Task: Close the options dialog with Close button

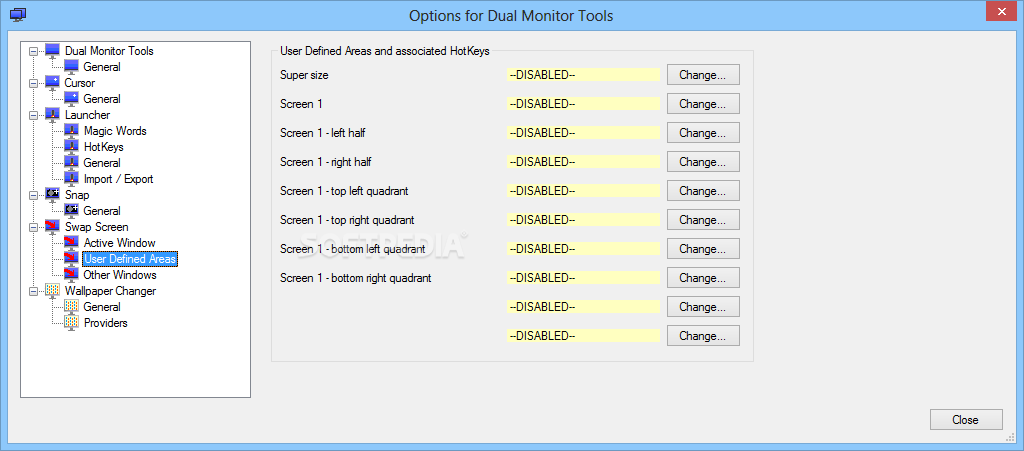Action: click(966, 420)
